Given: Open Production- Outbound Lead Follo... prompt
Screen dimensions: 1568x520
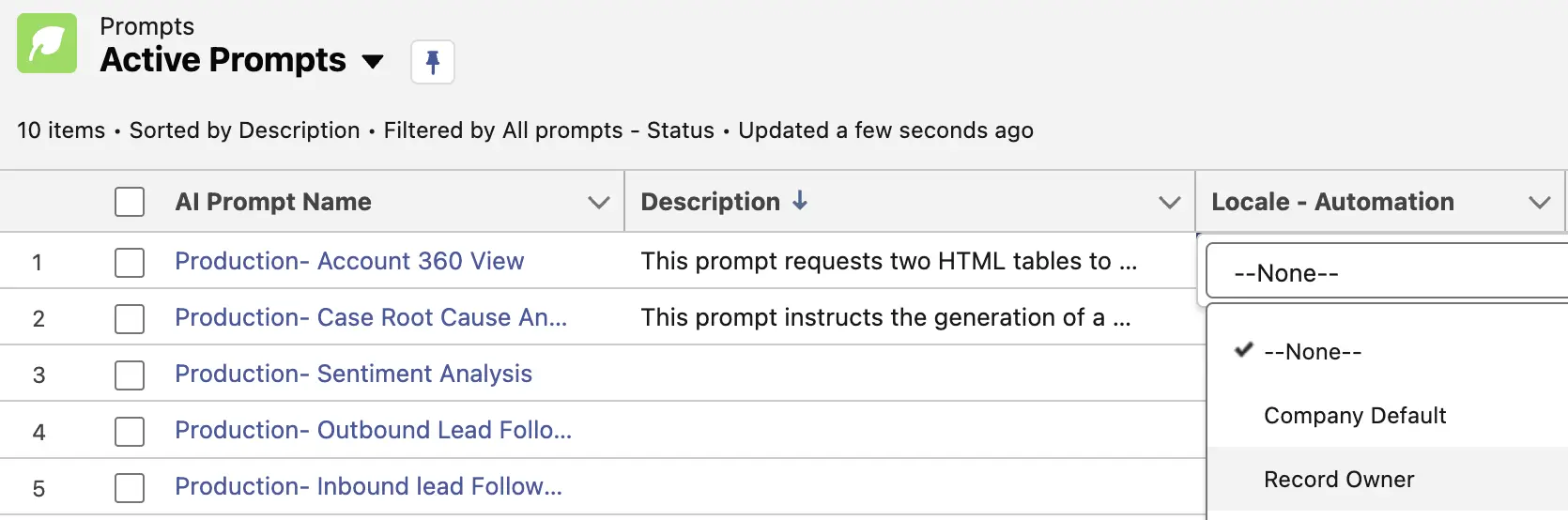Looking at the screenshot, I should click(373, 430).
